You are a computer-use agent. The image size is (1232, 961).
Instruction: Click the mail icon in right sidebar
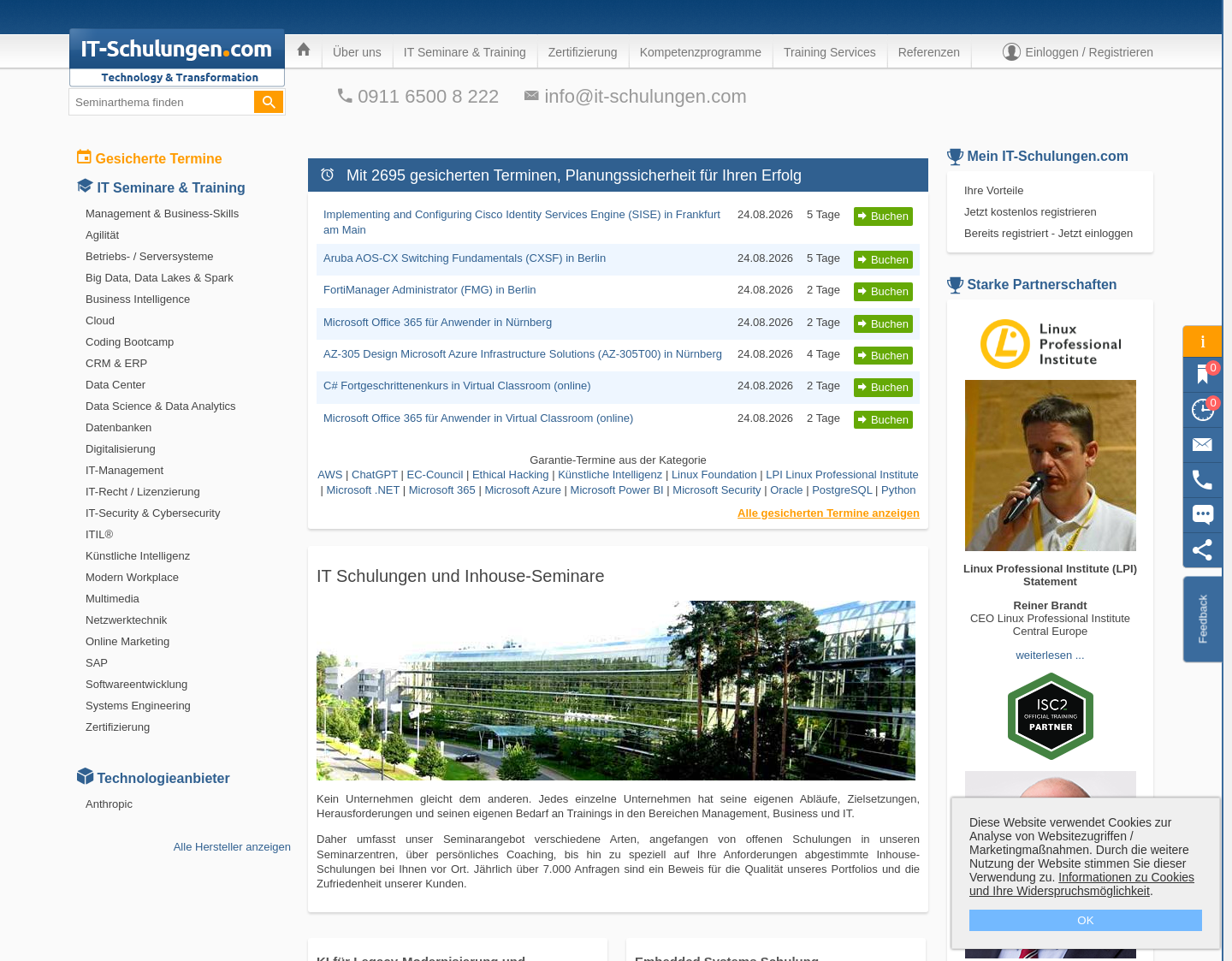(x=1202, y=444)
